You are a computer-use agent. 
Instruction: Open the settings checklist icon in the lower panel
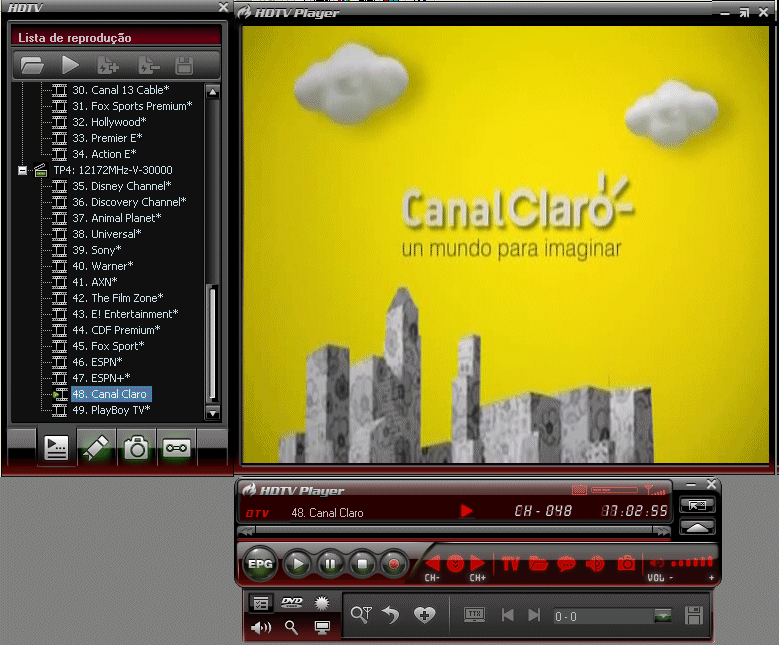click(261, 603)
